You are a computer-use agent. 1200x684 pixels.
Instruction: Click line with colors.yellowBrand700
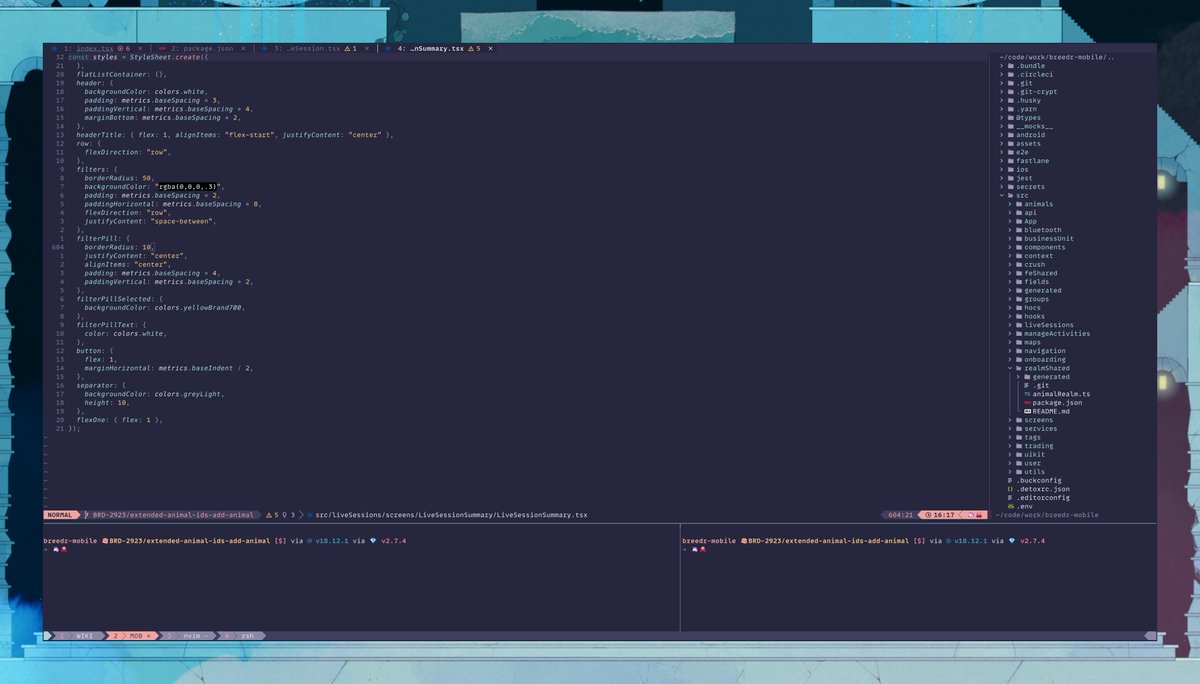(164, 308)
